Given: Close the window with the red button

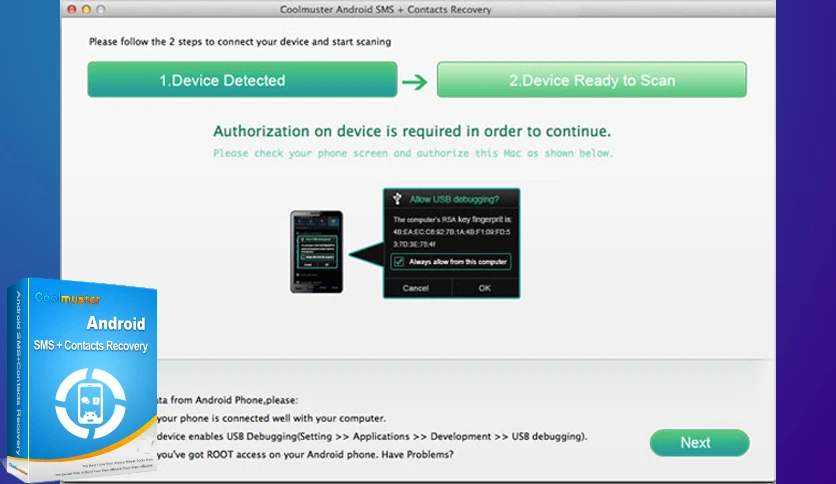Looking at the screenshot, I should [x=72, y=9].
